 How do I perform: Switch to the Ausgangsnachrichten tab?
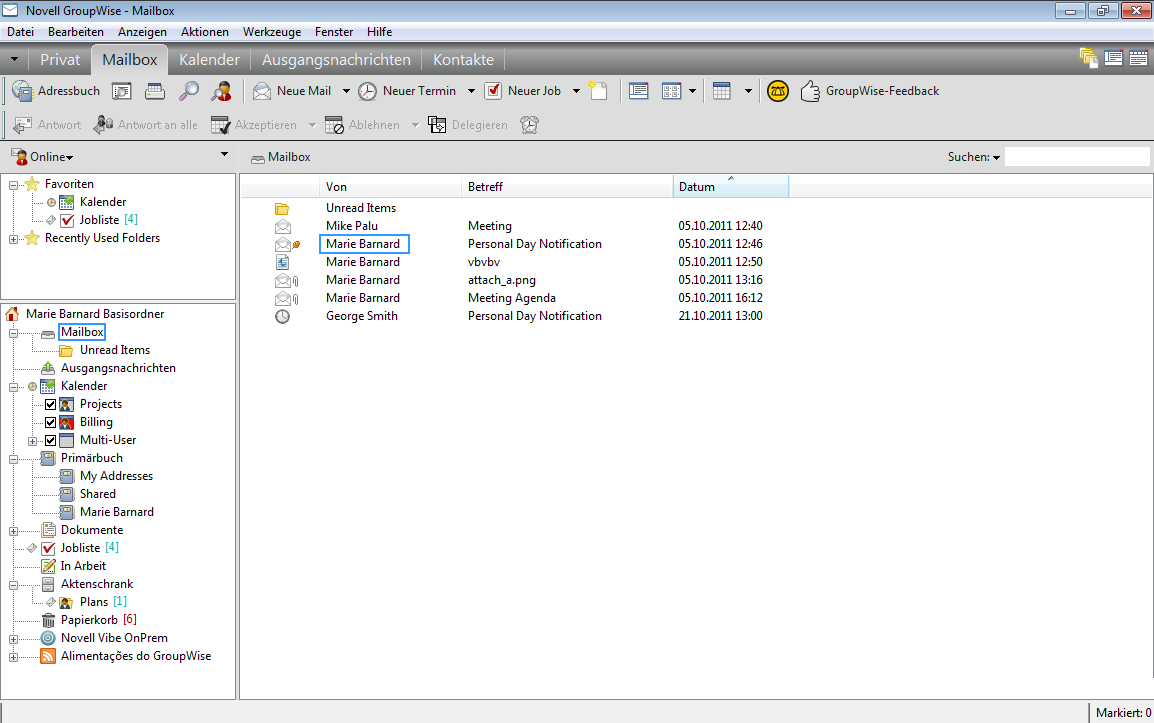(x=336, y=60)
